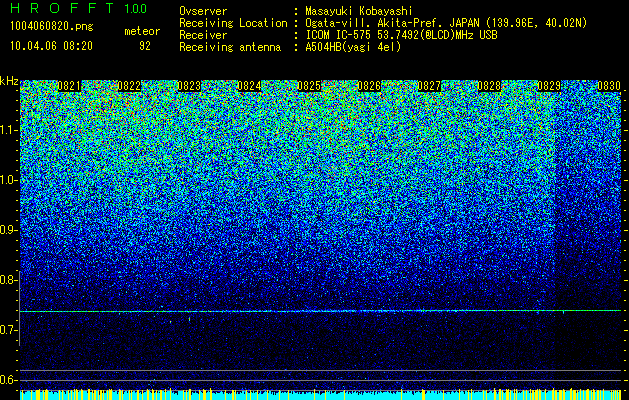Click the 0827 time marker
Screen dimensions: 629x400
point(429,86)
